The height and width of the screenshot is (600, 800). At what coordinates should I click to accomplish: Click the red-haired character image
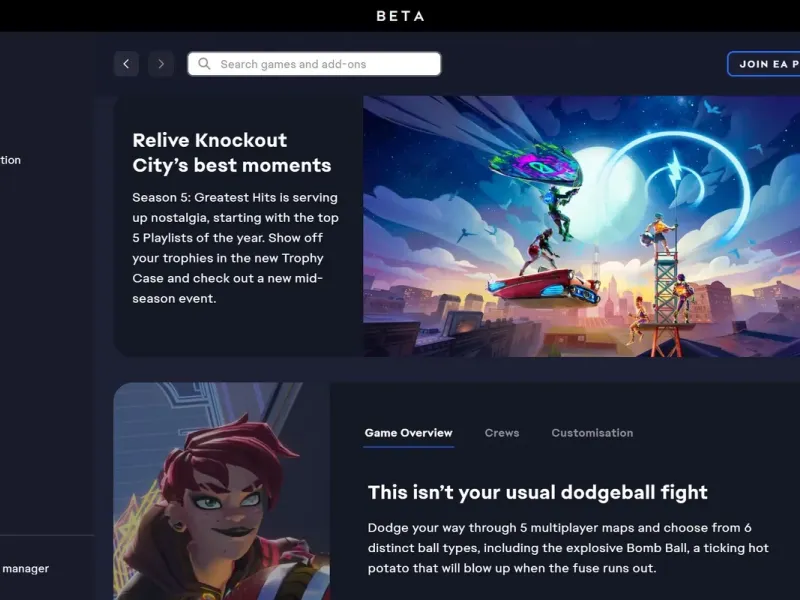click(x=222, y=491)
